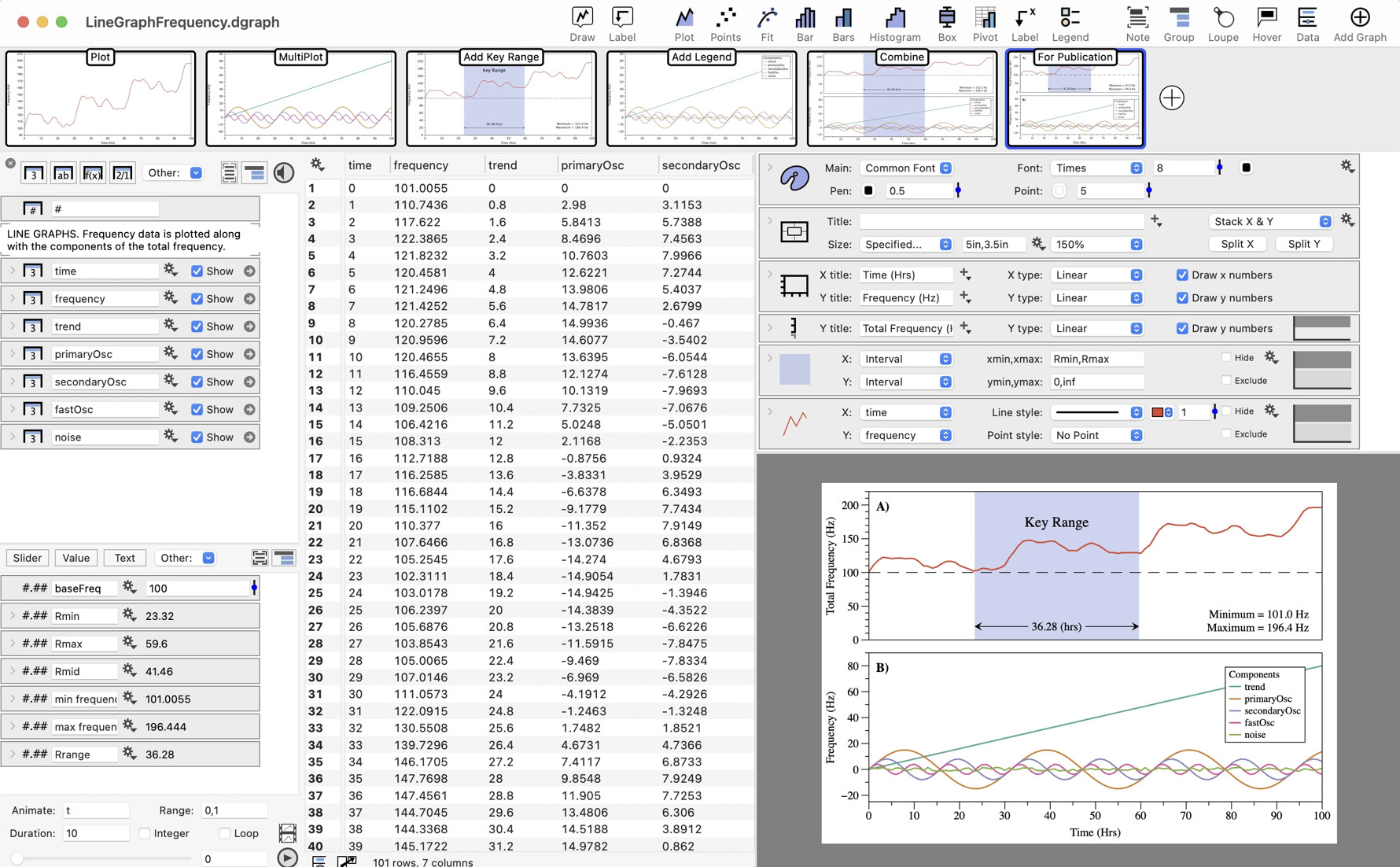The width and height of the screenshot is (1400, 867).
Task: Click the Split Y button
Action: (x=1304, y=244)
